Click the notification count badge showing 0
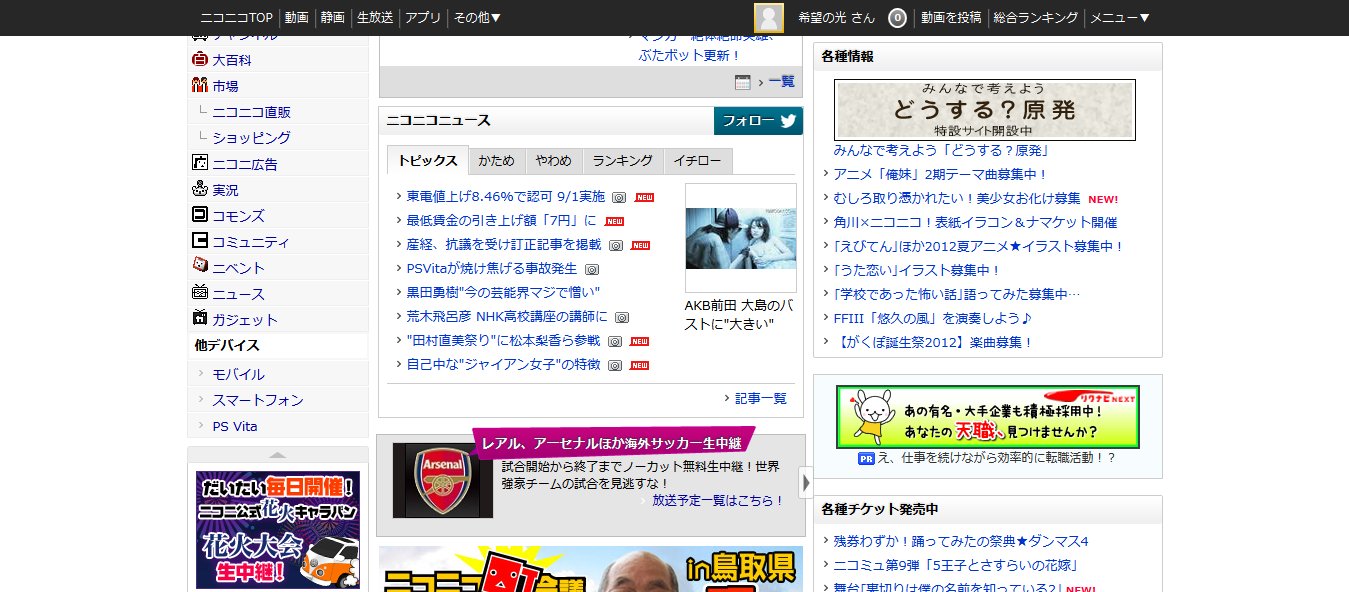The height and width of the screenshot is (592, 1349). 897,18
